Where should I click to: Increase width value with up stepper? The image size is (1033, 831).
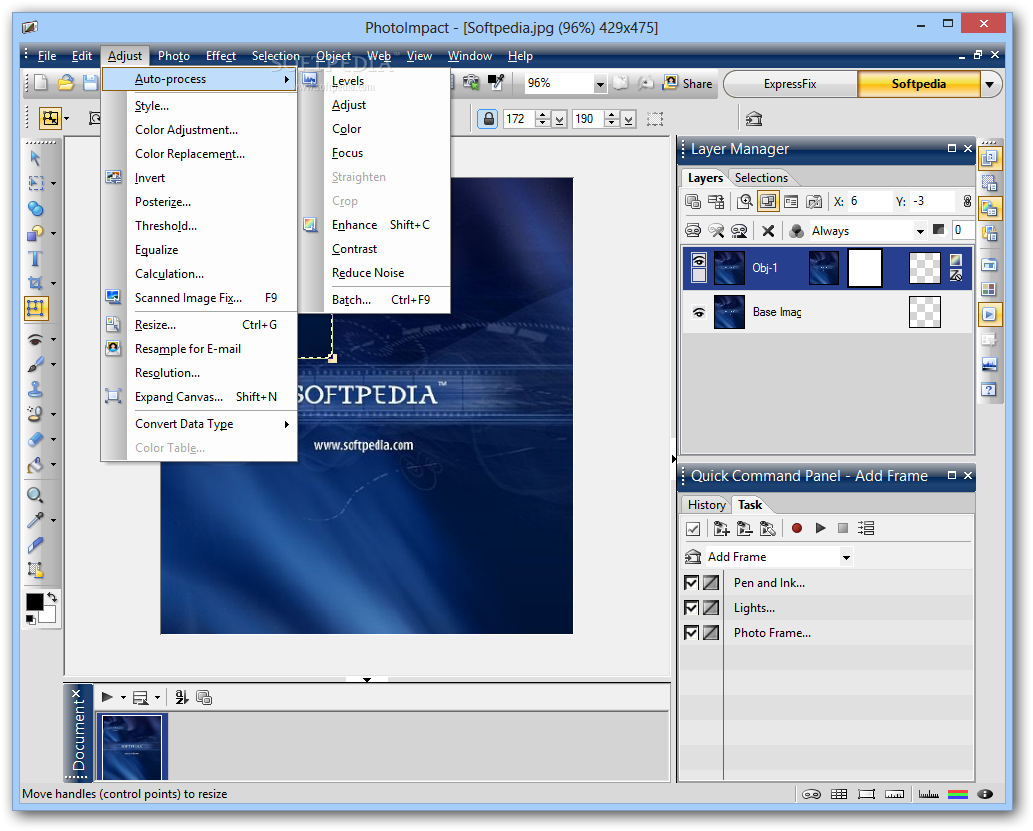(x=543, y=115)
